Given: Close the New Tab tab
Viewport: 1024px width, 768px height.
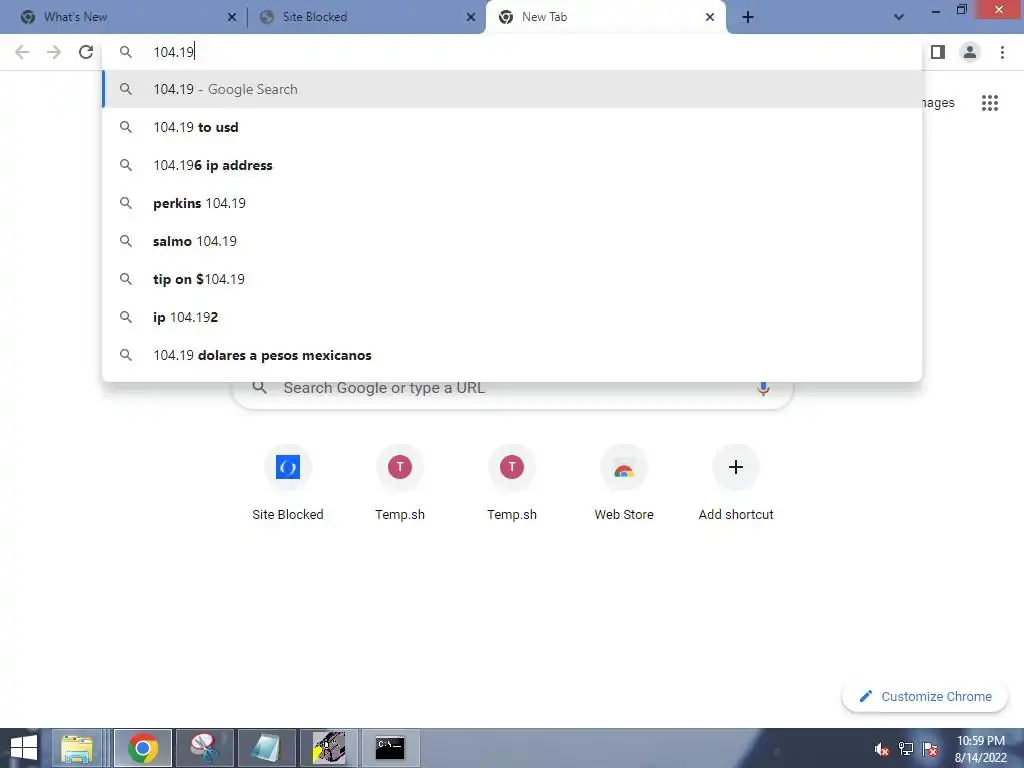Looking at the screenshot, I should [710, 18].
